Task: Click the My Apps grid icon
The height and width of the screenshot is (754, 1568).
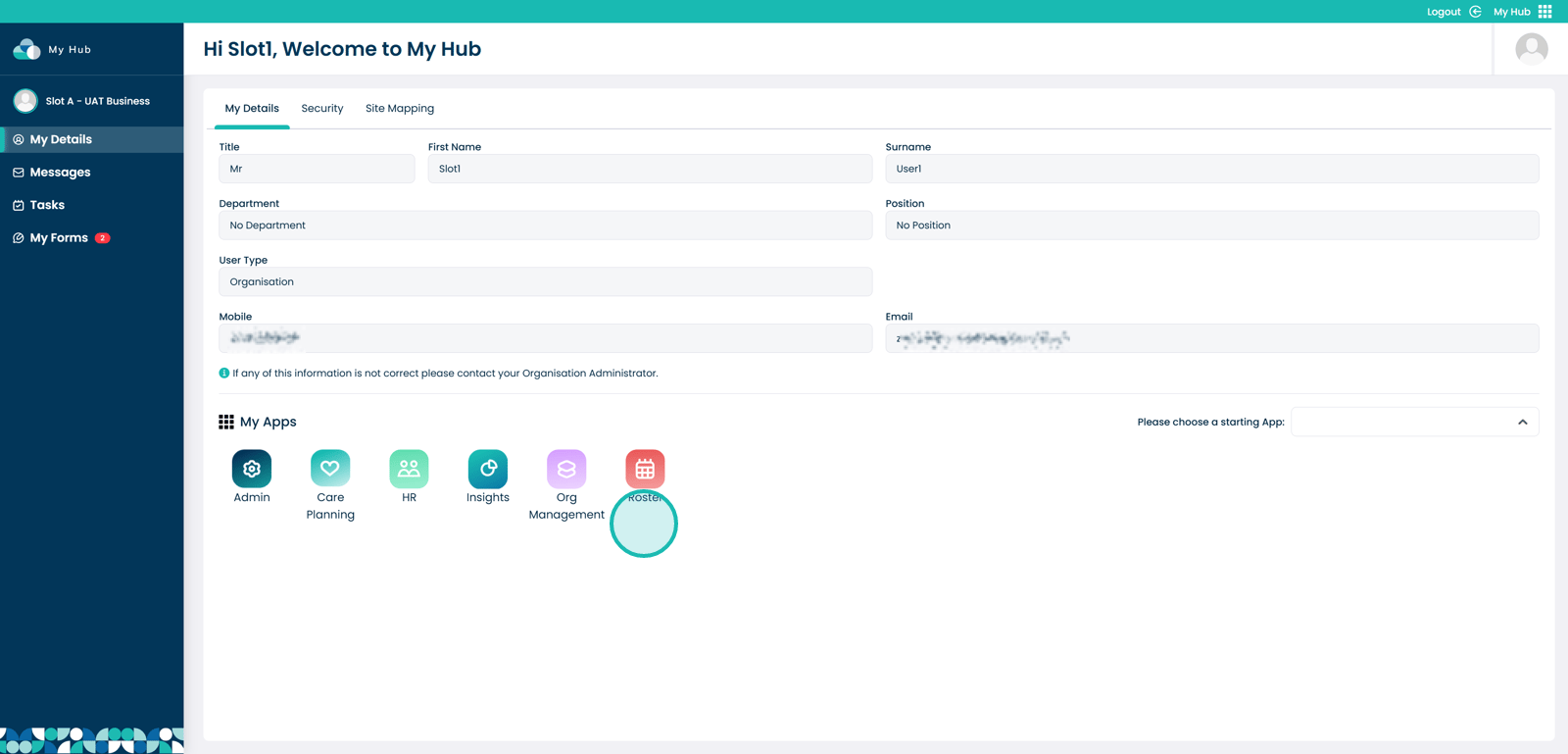Action: [226, 422]
